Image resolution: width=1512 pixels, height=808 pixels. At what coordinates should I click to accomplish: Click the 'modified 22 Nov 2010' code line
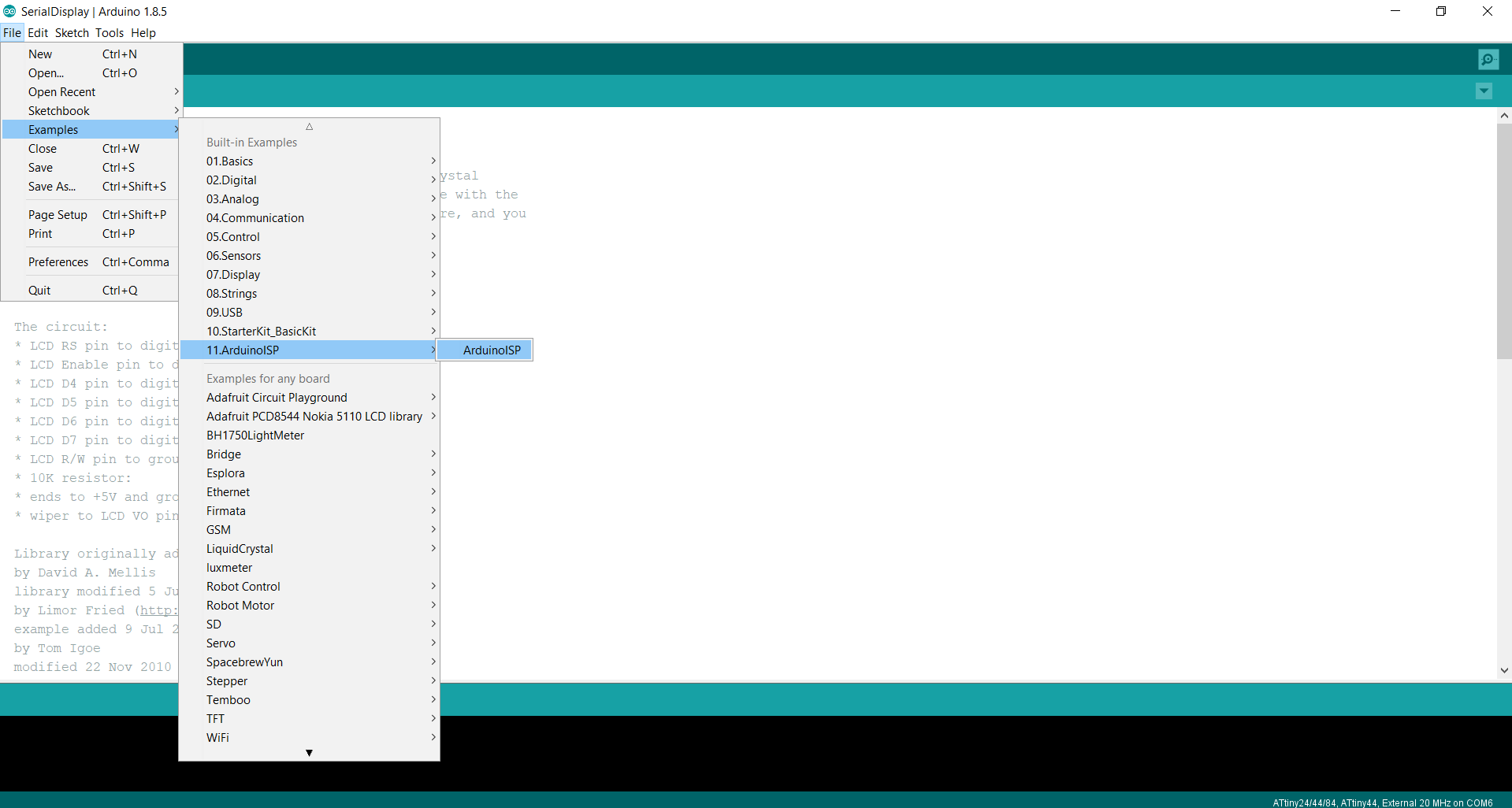pos(92,667)
